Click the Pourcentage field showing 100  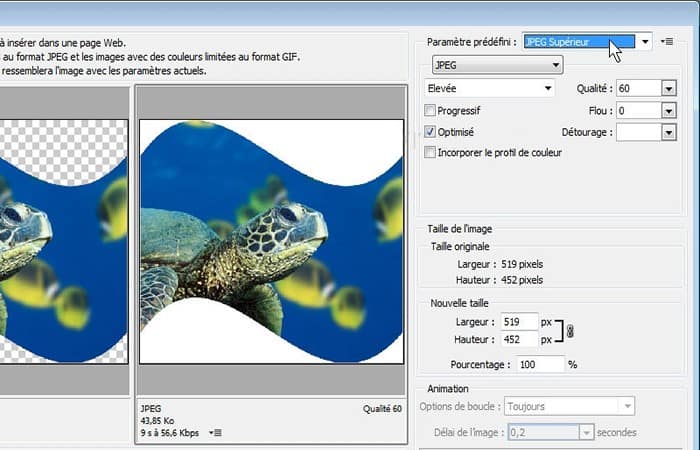[x=540, y=364]
